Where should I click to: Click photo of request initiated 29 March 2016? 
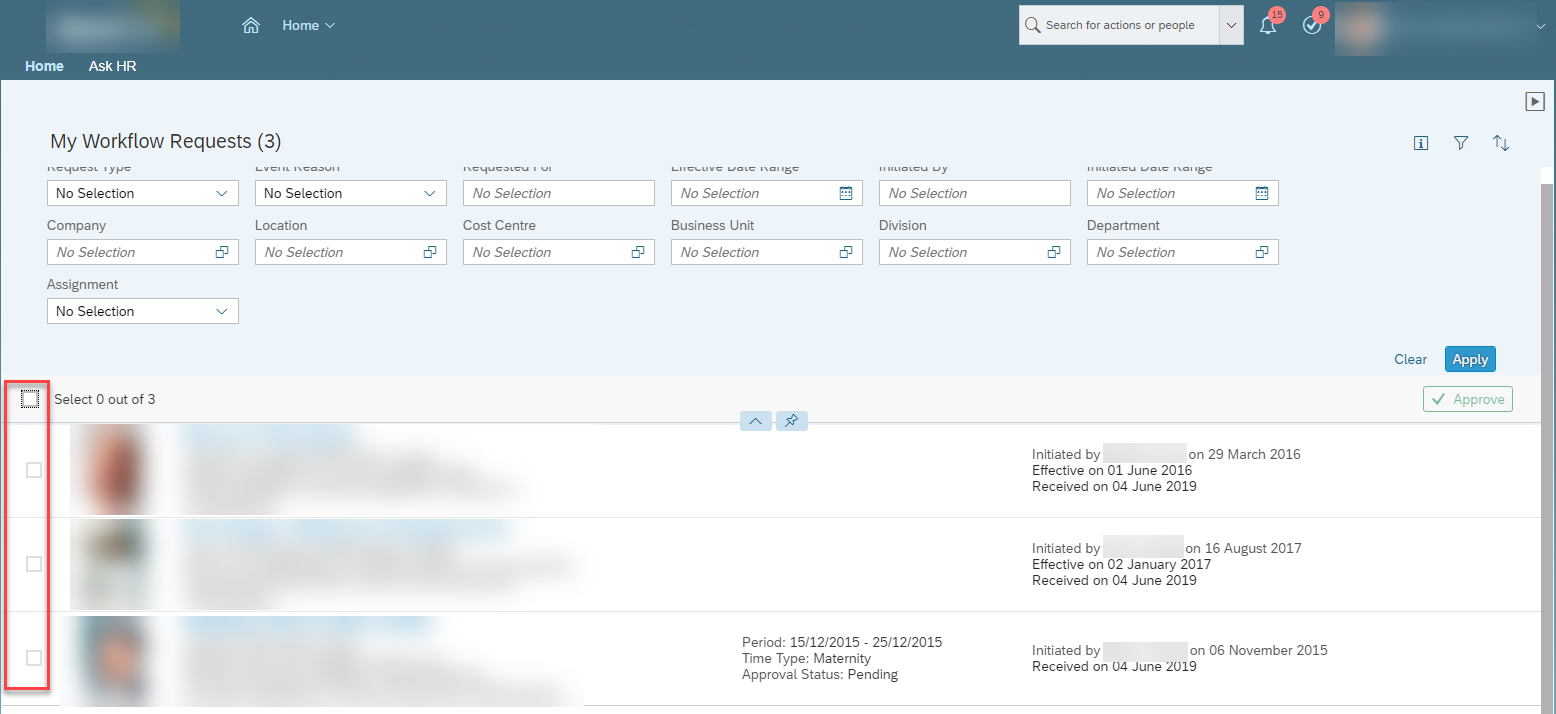[x=111, y=470]
